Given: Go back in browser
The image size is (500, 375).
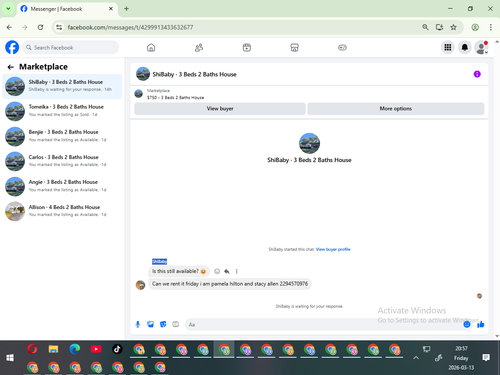Looking at the screenshot, I should pyautogui.click(x=9, y=27).
